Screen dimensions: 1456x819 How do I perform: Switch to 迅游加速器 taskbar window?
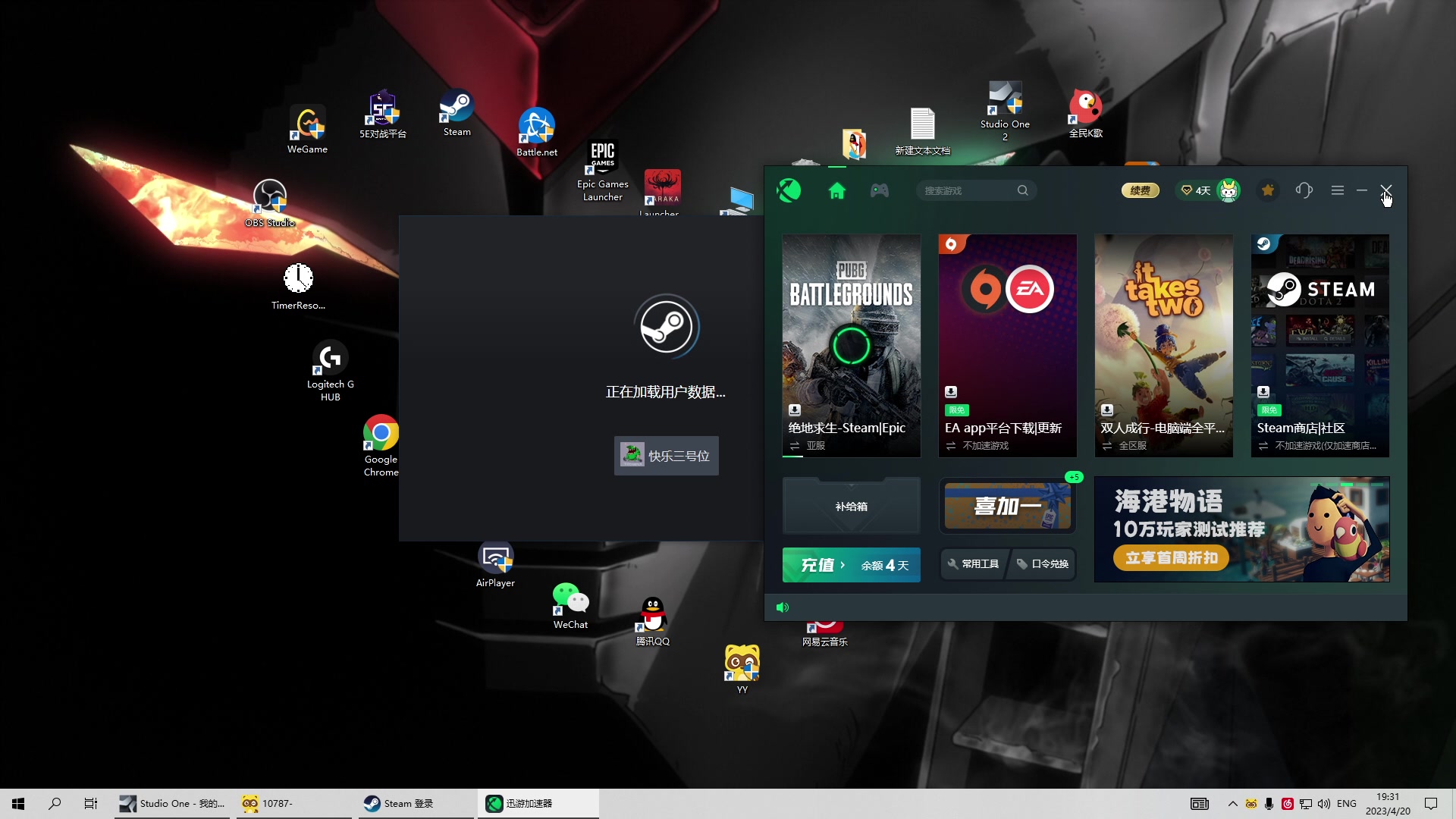click(538, 804)
